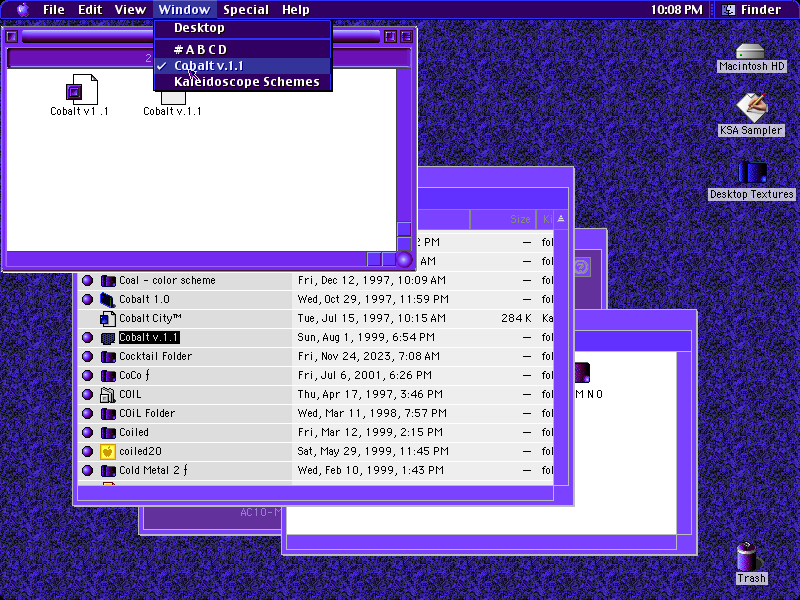Expand the CoCo ƒ folder disclosure
This screenshot has width=800, height=600.
[87, 376]
